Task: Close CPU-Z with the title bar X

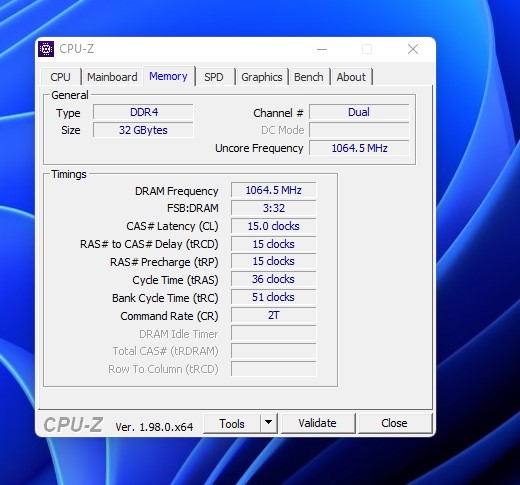Action: pos(413,49)
